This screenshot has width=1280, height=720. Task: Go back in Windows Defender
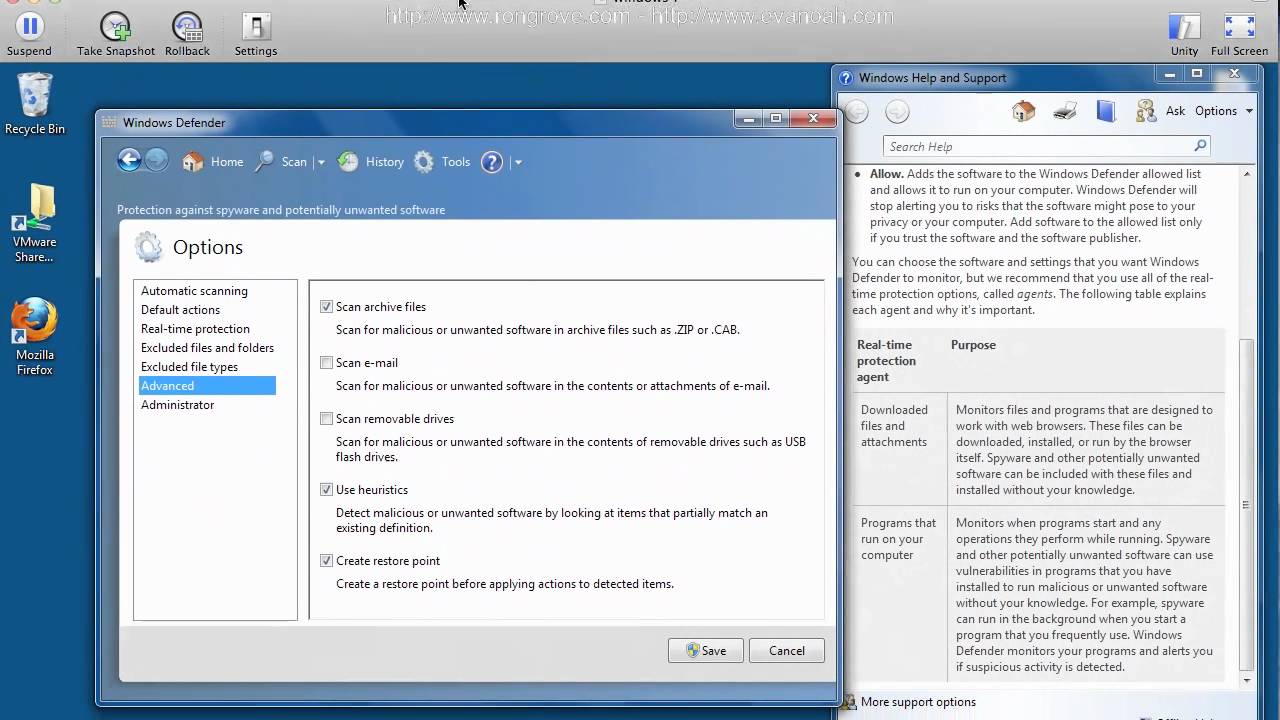[x=129, y=160]
